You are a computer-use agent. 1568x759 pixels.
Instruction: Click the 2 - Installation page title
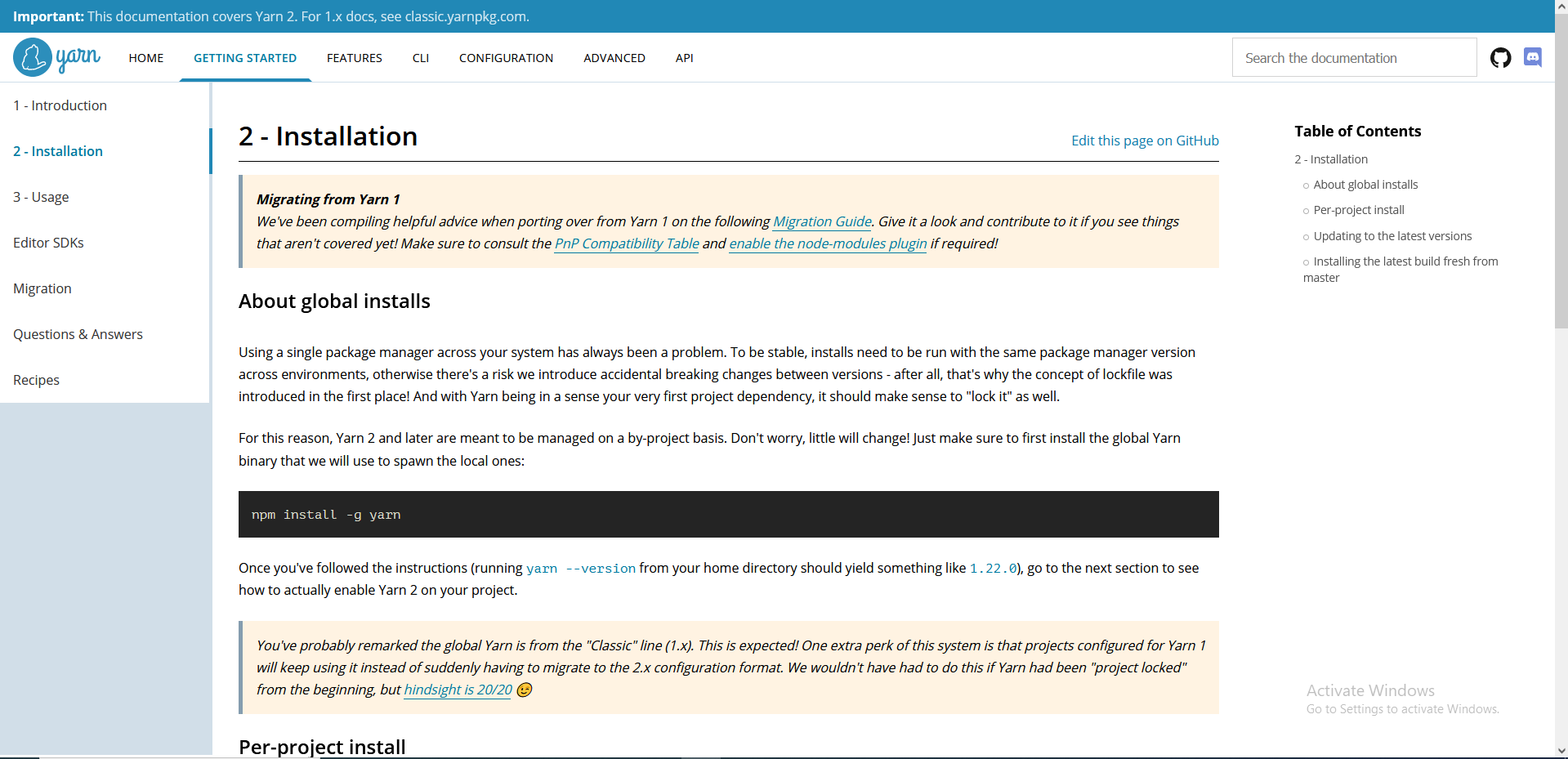click(328, 136)
